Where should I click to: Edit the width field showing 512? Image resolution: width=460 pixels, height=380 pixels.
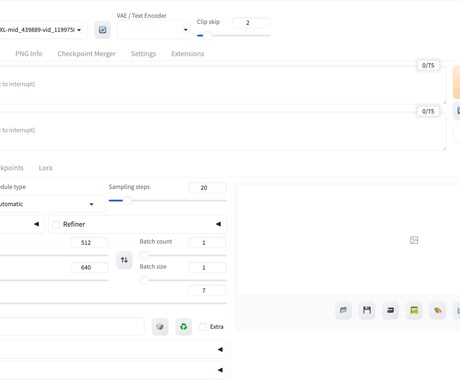click(89, 243)
